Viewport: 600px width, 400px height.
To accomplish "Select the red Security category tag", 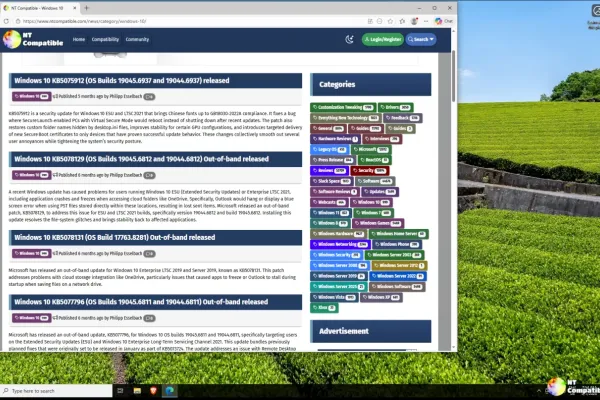I will (370, 170).
